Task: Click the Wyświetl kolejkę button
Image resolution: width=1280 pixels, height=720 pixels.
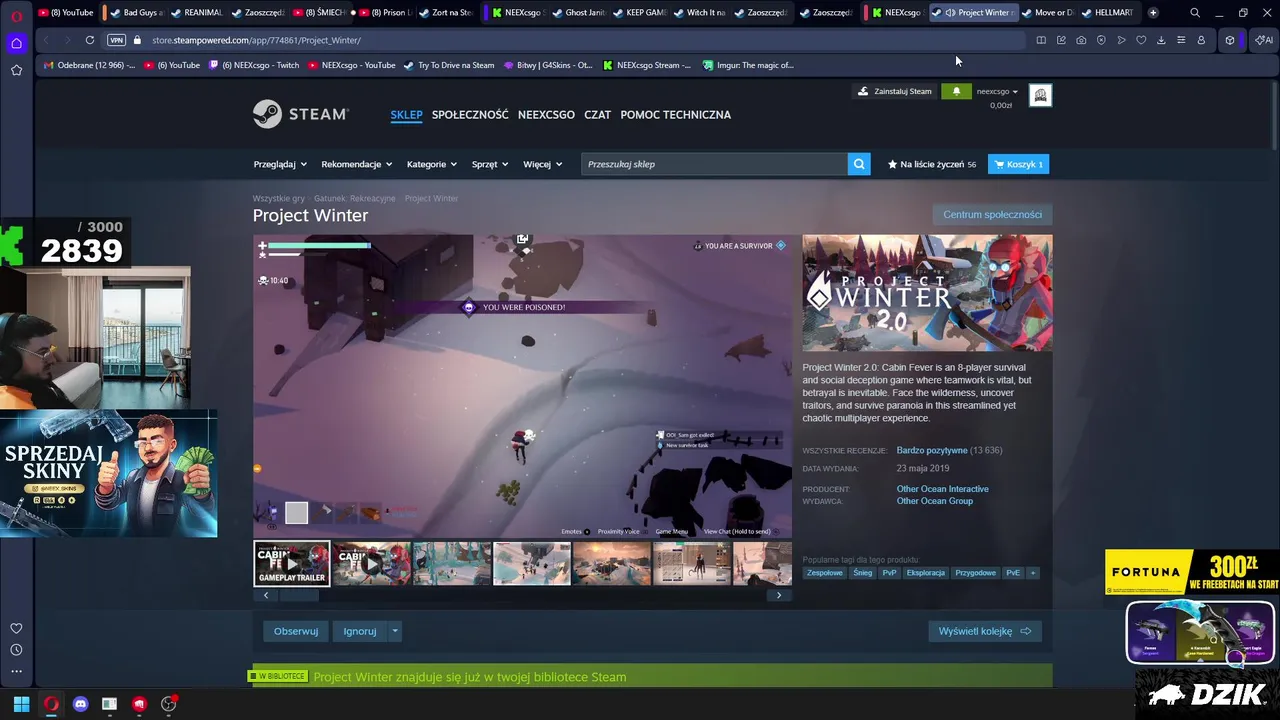Action: (985, 631)
